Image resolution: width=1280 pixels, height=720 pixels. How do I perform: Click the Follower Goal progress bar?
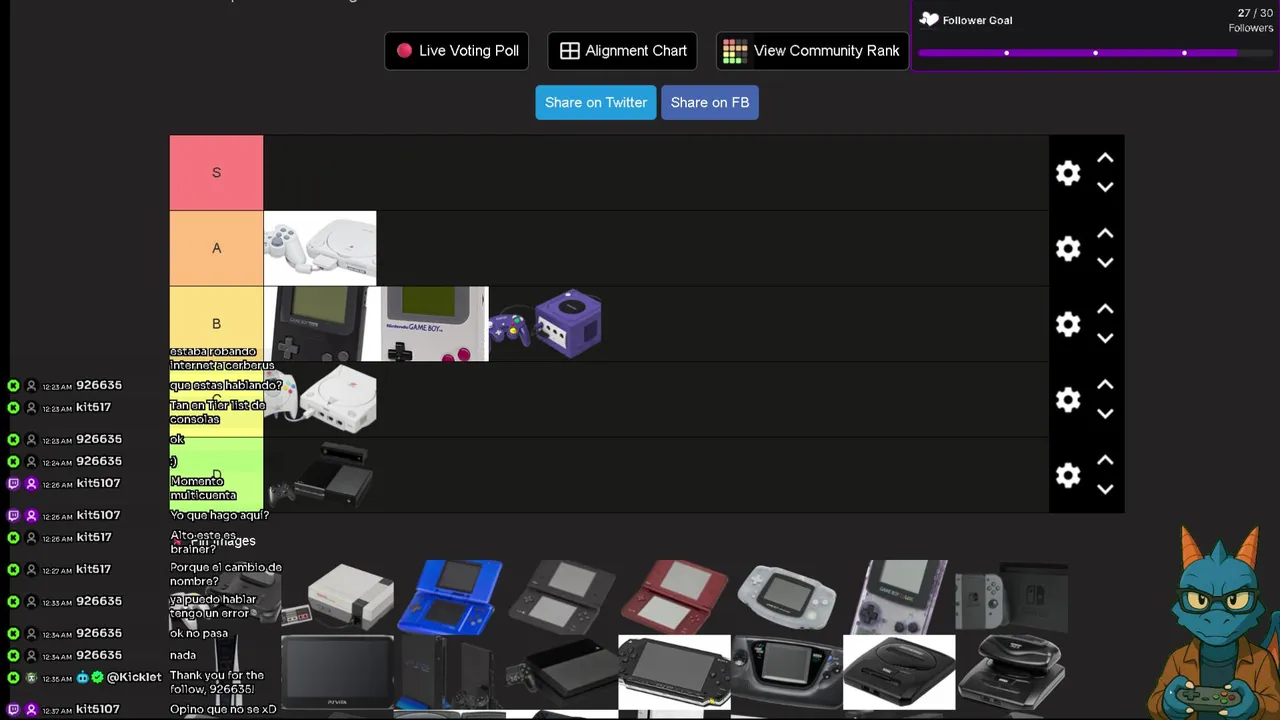pyautogui.click(x=1095, y=53)
